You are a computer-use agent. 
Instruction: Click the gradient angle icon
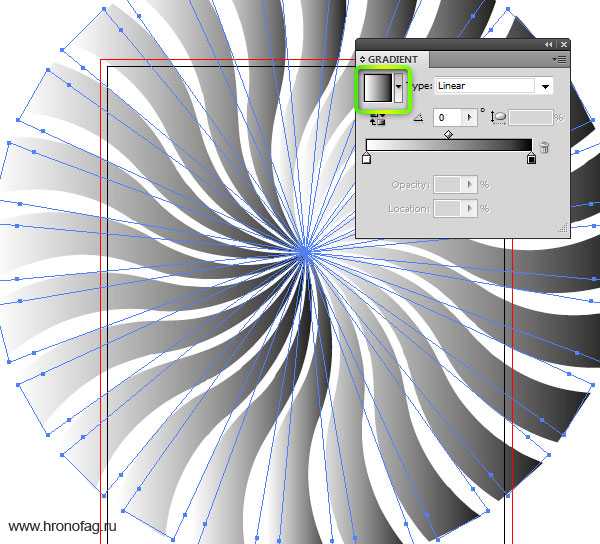(x=418, y=118)
